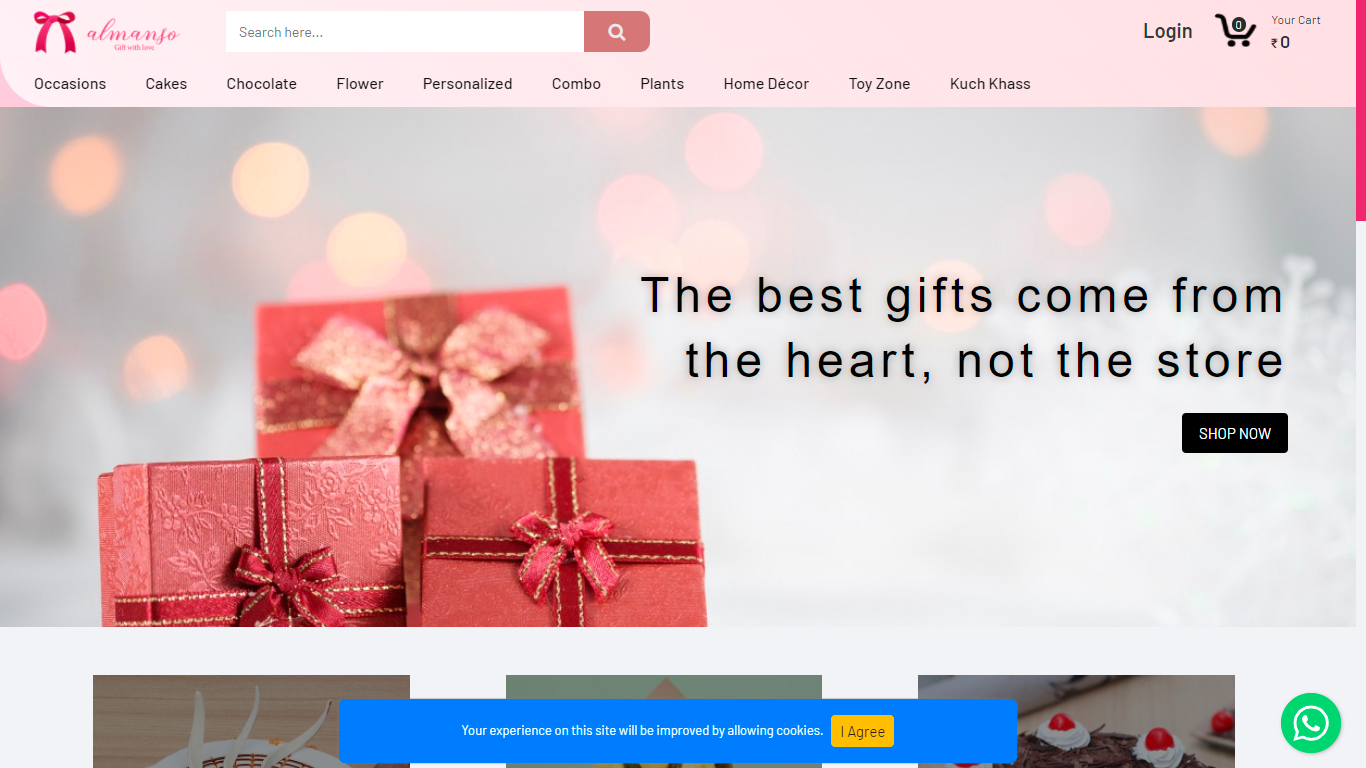Open the shopping cart icon

pyautogui.click(x=1235, y=30)
